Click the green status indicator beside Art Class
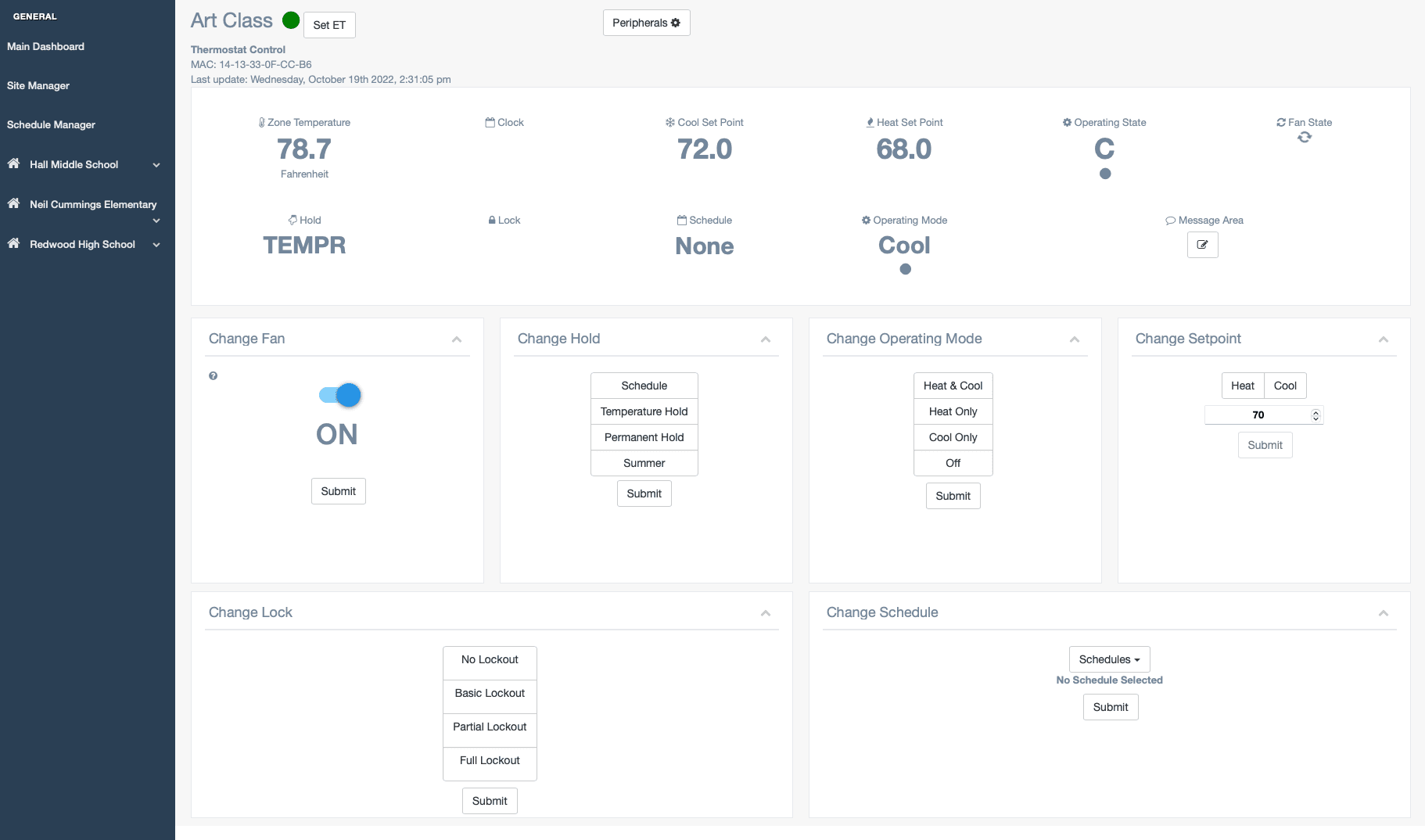The width and height of the screenshot is (1425, 840). point(291,20)
